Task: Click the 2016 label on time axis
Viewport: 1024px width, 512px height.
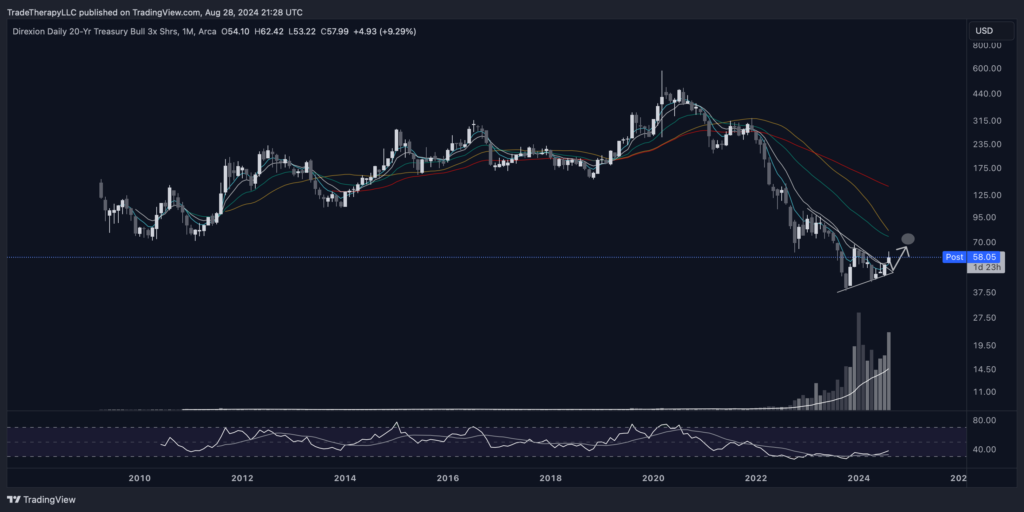Action: pyautogui.click(x=449, y=479)
